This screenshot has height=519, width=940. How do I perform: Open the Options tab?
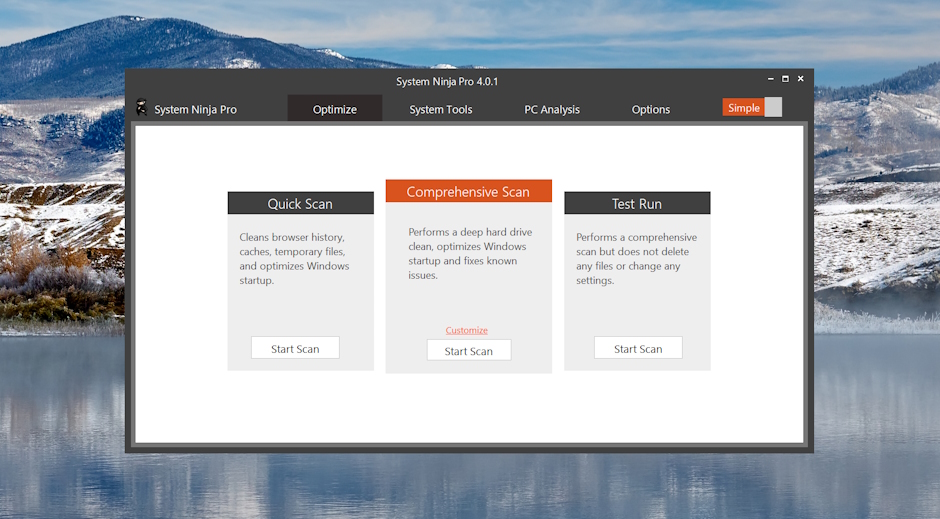pyautogui.click(x=650, y=109)
